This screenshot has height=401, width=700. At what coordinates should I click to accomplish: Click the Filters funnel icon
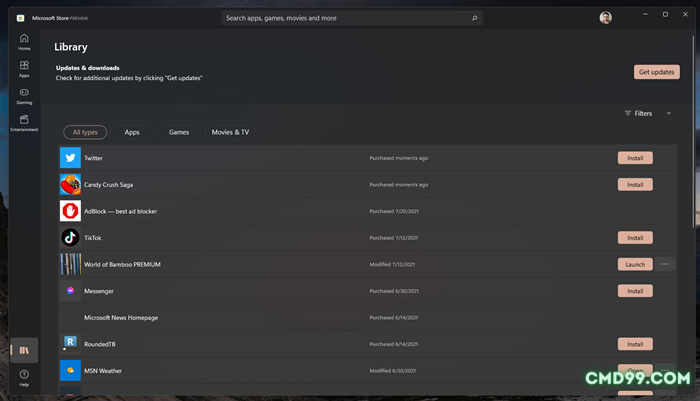tap(628, 113)
